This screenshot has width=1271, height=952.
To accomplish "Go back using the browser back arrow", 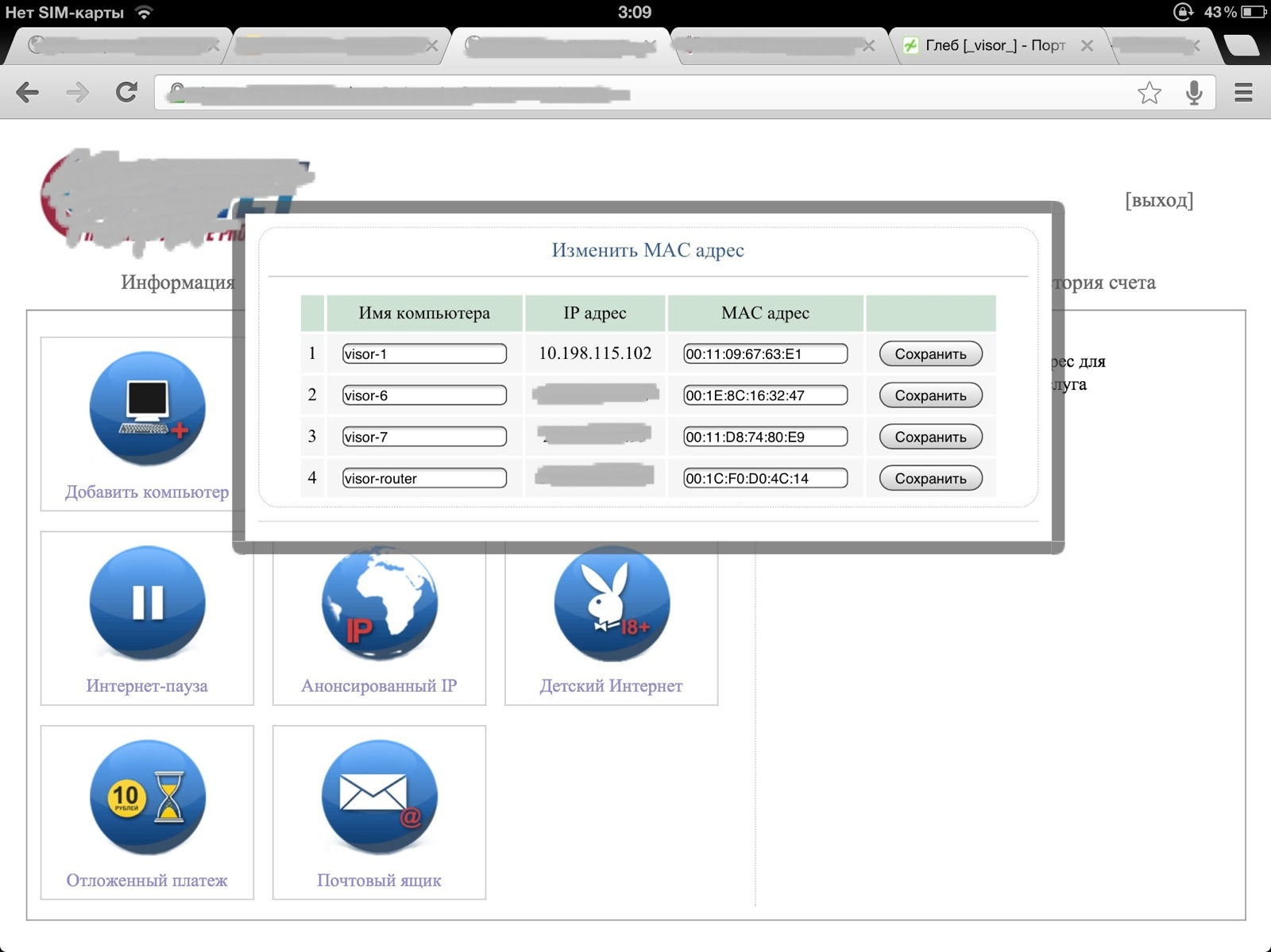I will click(27, 93).
